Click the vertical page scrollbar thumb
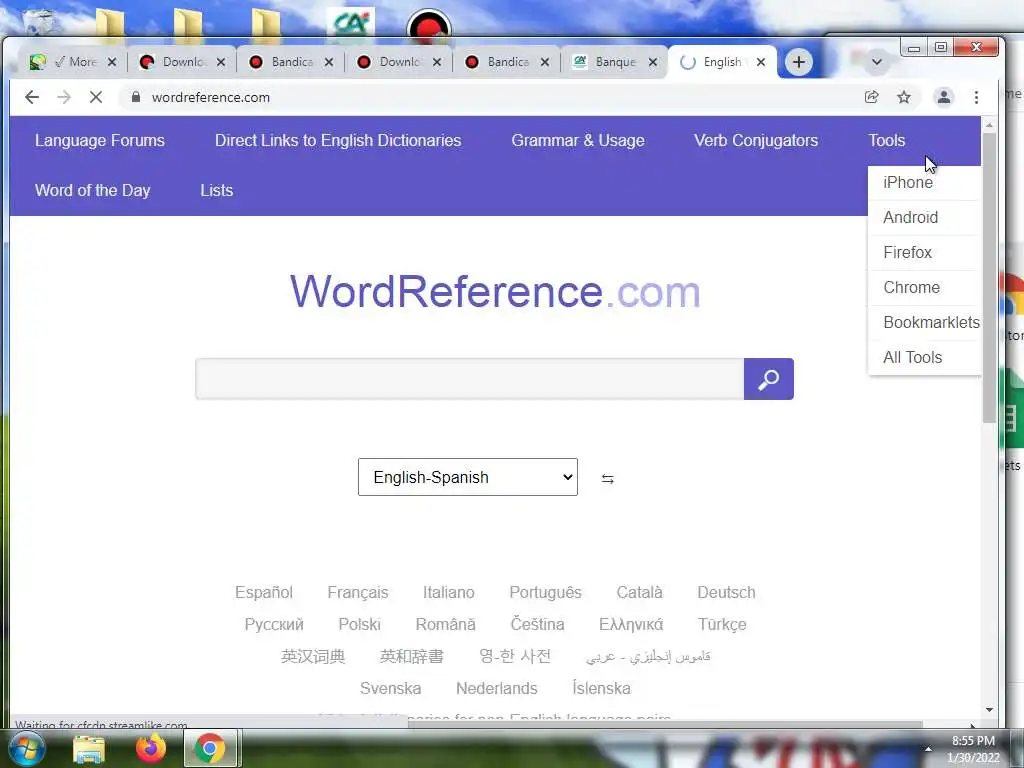The width and height of the screenshot is (1024, 768). click(989, 278)
